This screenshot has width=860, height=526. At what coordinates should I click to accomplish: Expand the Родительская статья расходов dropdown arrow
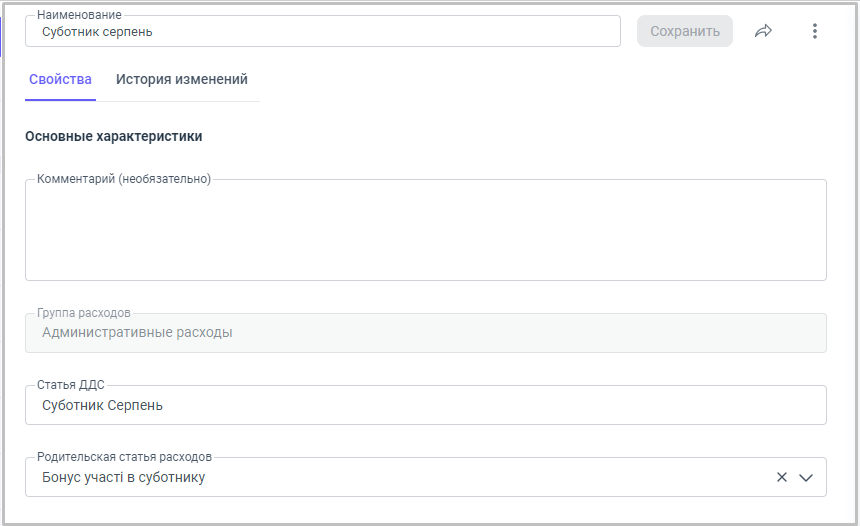click(806, 478)
